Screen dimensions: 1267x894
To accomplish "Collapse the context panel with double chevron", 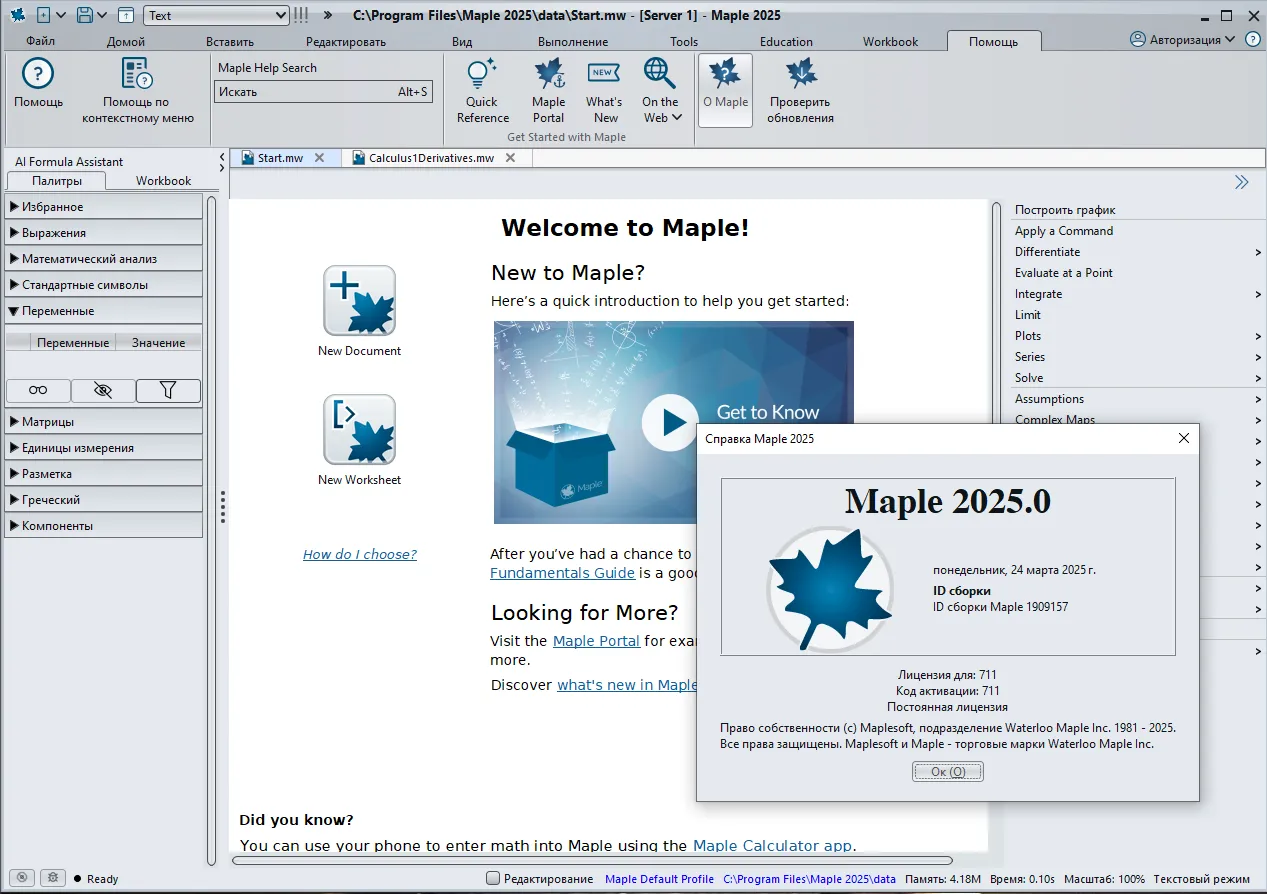I will tap(1241, 181).
